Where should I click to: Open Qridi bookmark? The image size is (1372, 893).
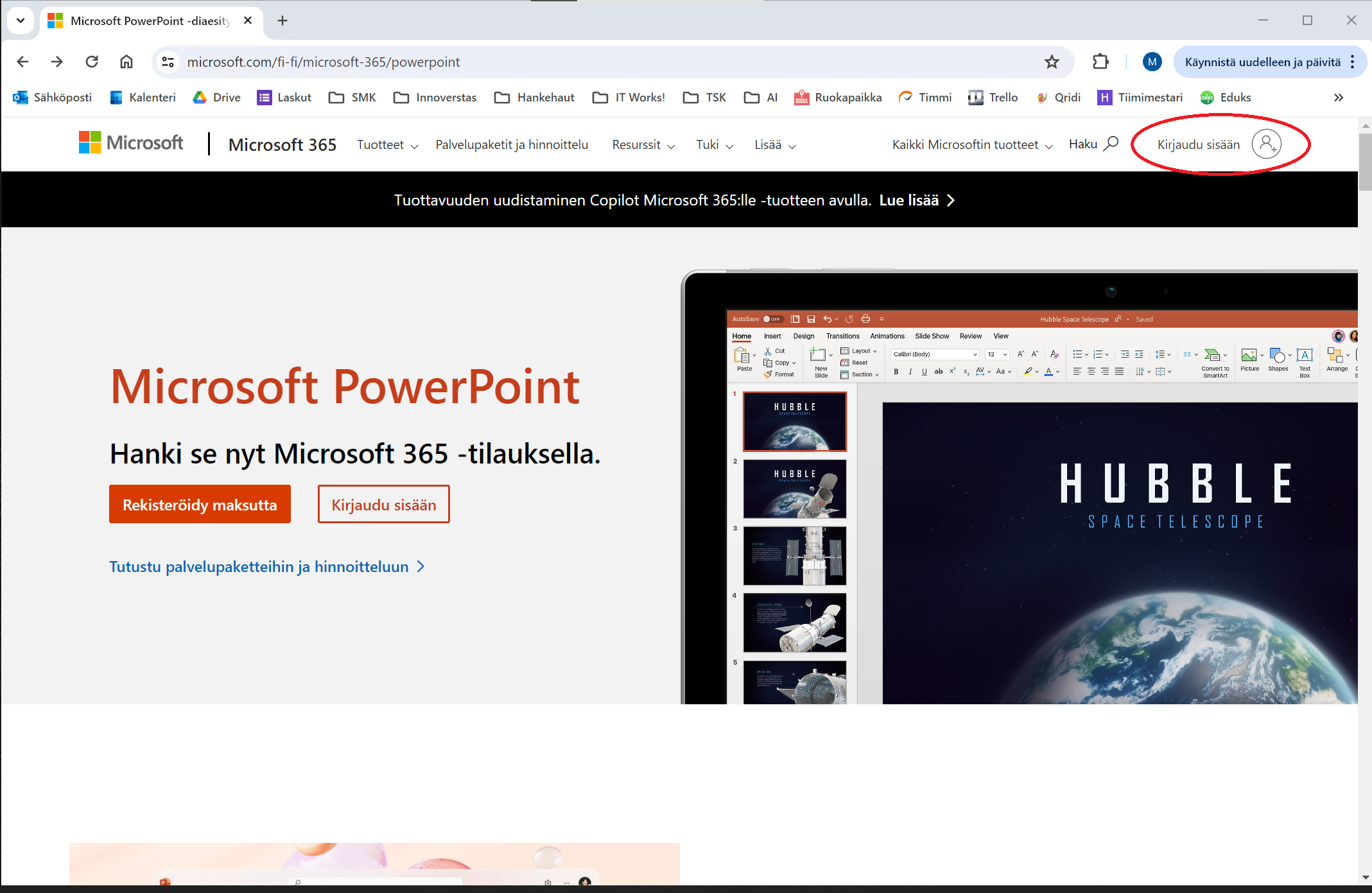tap(1058, 98)
